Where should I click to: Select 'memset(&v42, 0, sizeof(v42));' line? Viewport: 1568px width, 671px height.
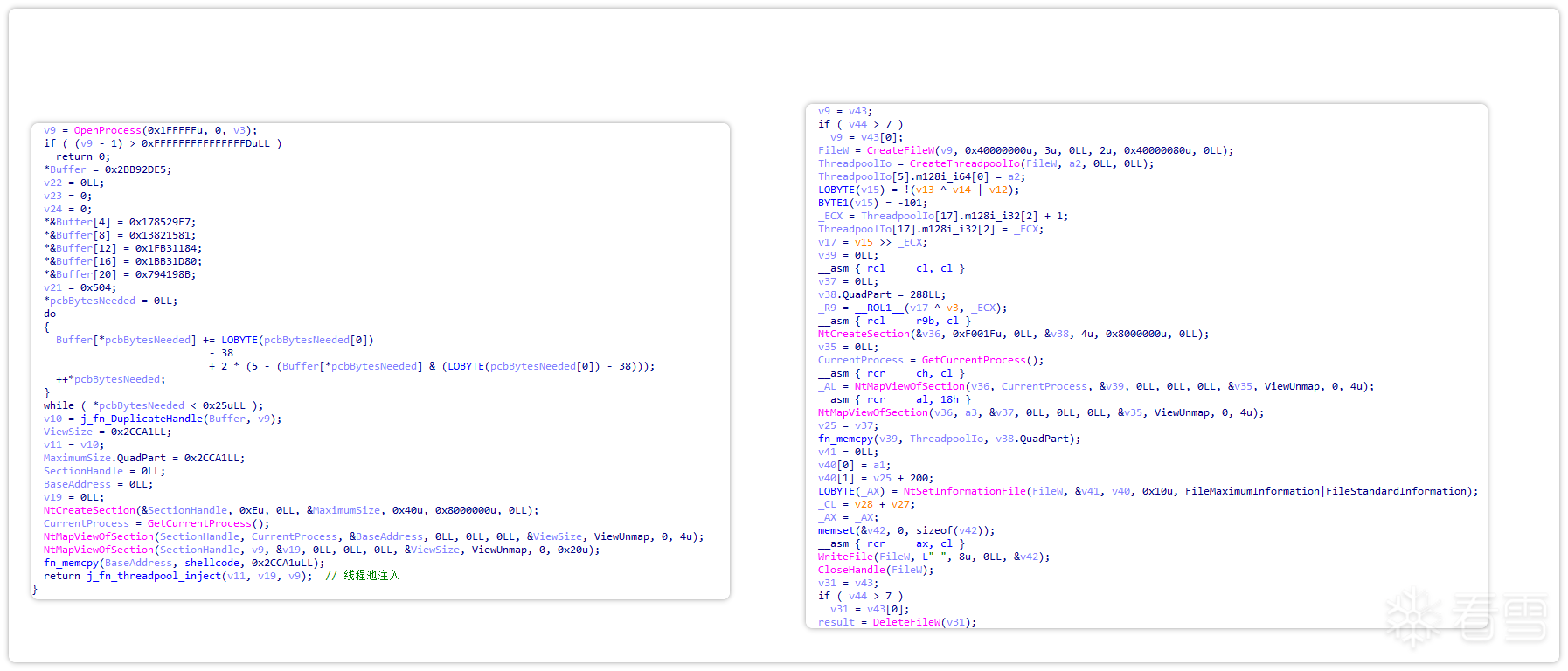click(906, 530)
